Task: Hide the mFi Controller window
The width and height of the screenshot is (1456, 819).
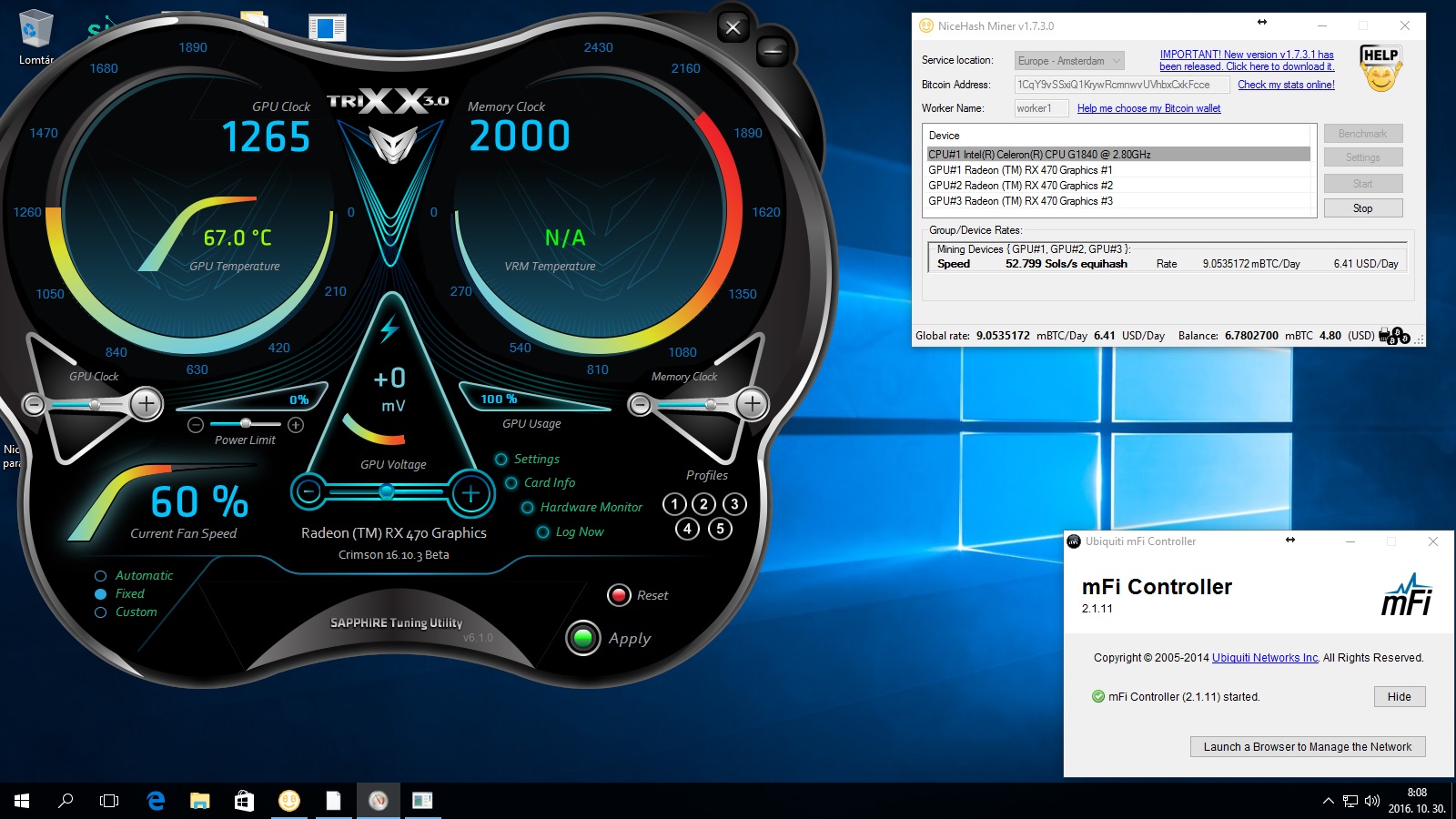Action: (1400, 697)
